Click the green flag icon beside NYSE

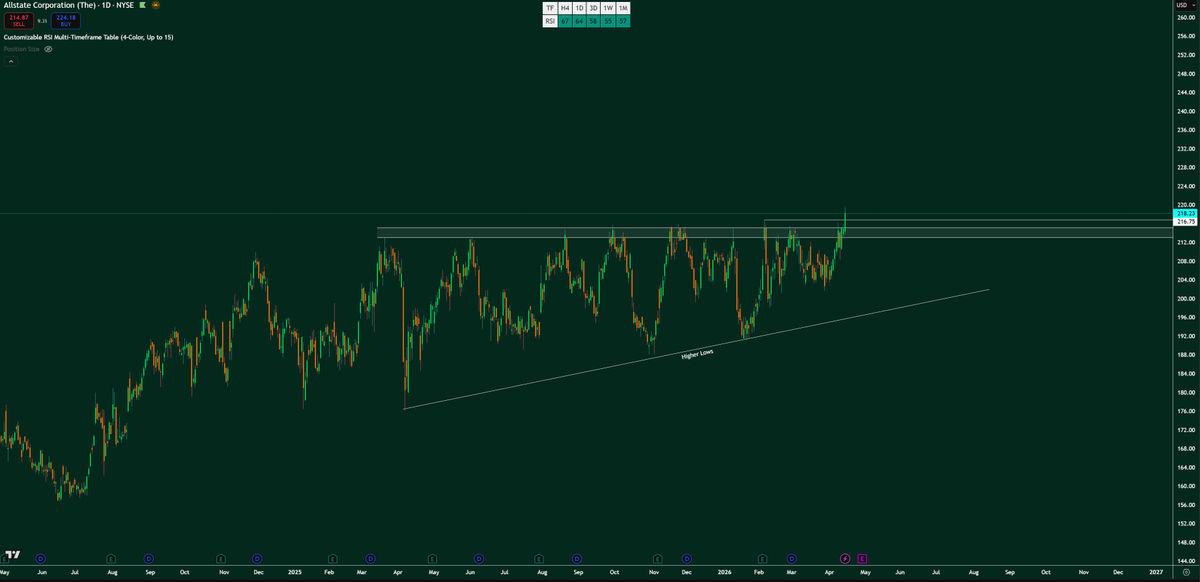pos(142,5)
